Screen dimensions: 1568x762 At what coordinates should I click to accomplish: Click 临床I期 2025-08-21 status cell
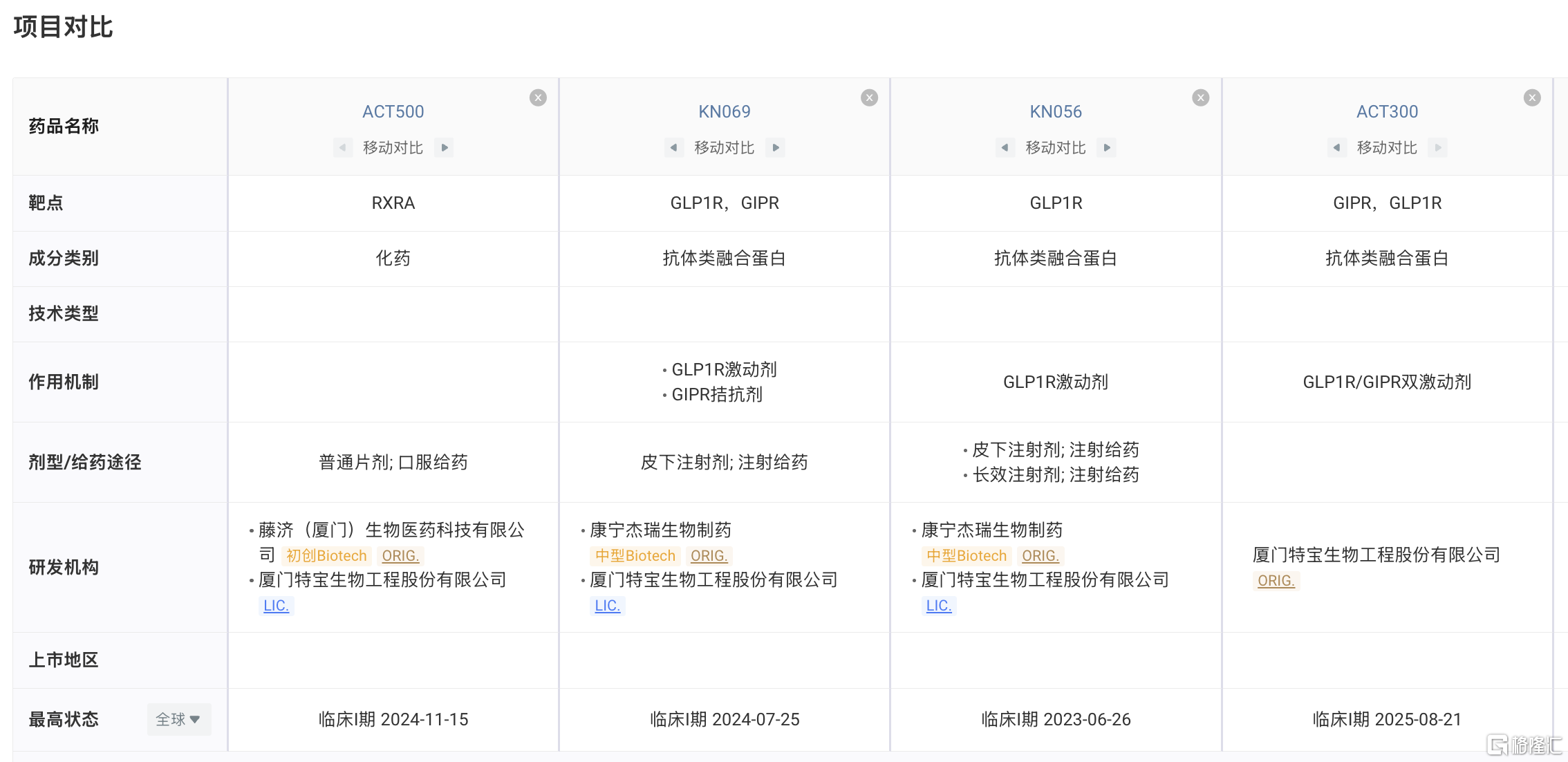coord(1387,719)
